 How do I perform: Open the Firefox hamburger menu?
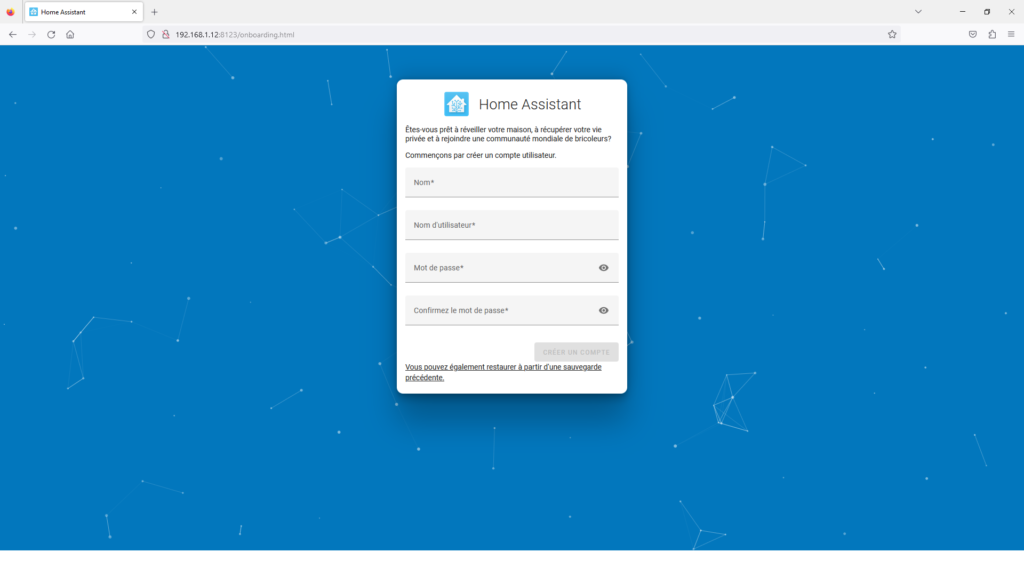1012,33
